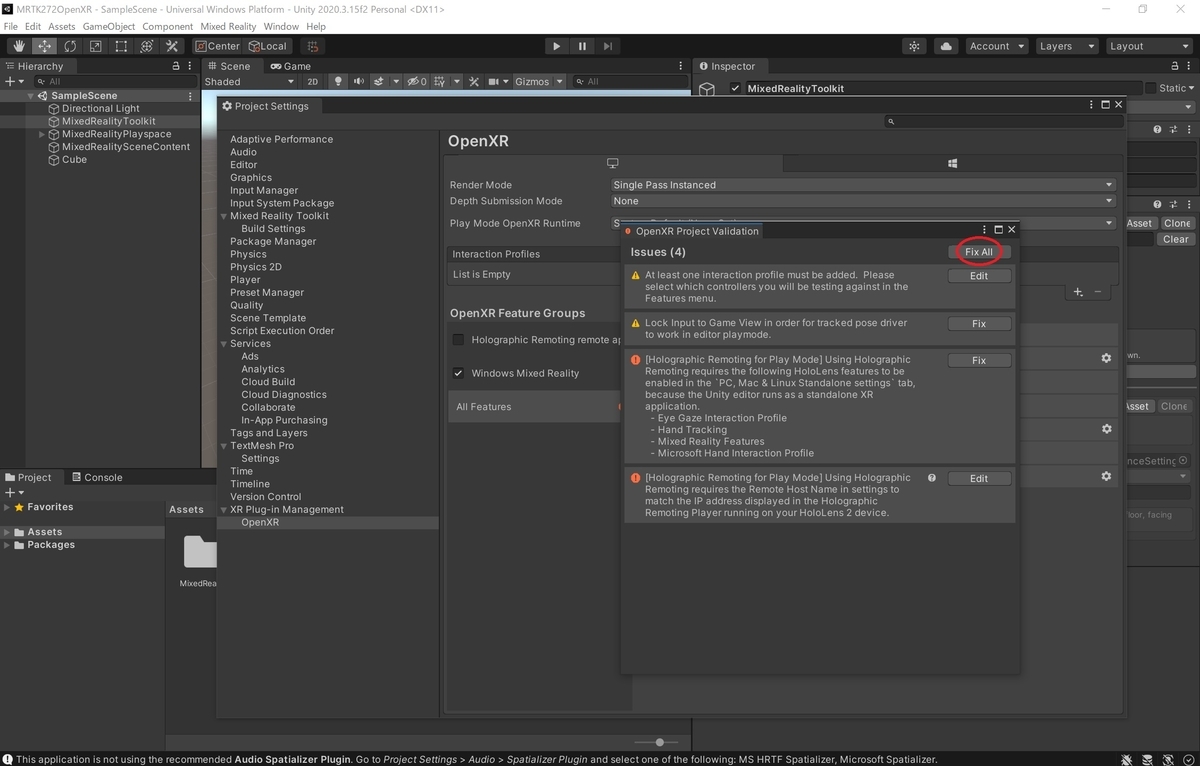Open the Shaded draw mode dropdown
The height and width of the screenshot is (766, 1200).
[x=250, y=81]
